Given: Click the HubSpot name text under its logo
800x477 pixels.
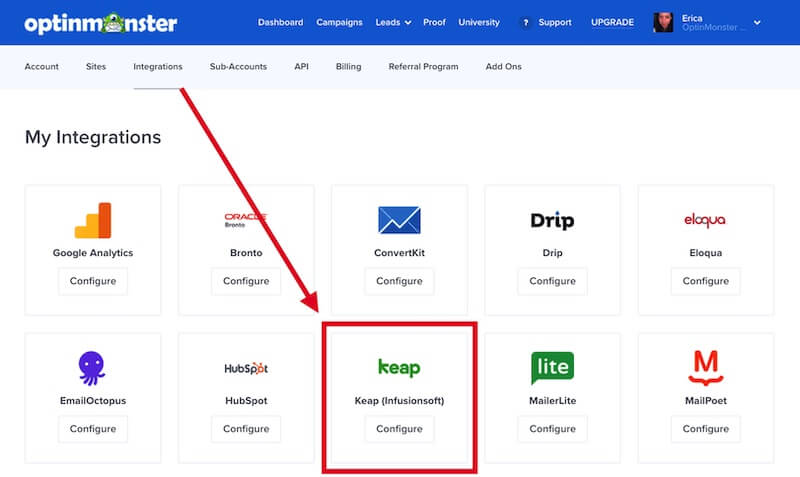Looking at the screenshot, I should tap(246, 401).
